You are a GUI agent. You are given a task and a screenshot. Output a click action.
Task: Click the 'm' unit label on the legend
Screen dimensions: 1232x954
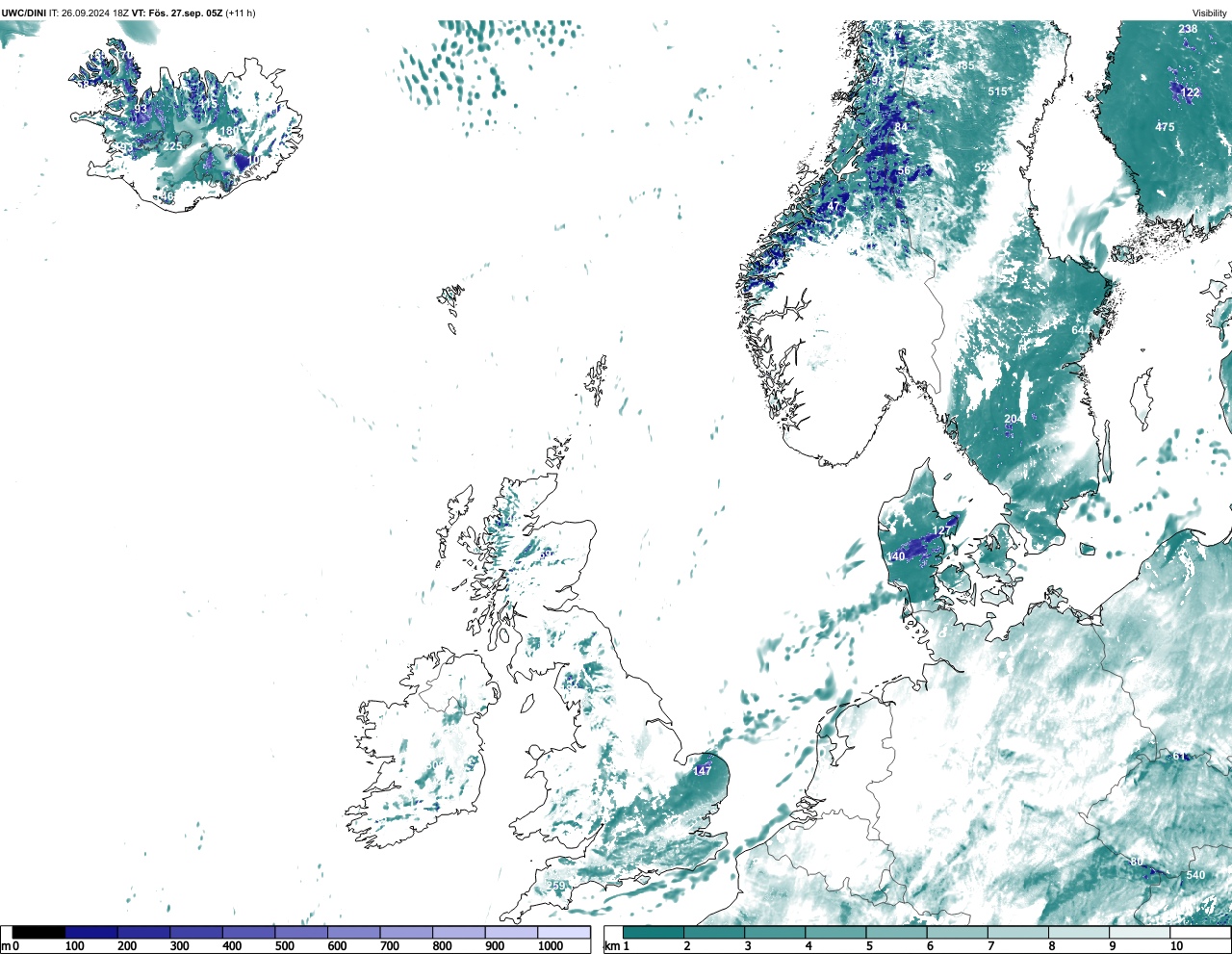(x=5, y=946)
